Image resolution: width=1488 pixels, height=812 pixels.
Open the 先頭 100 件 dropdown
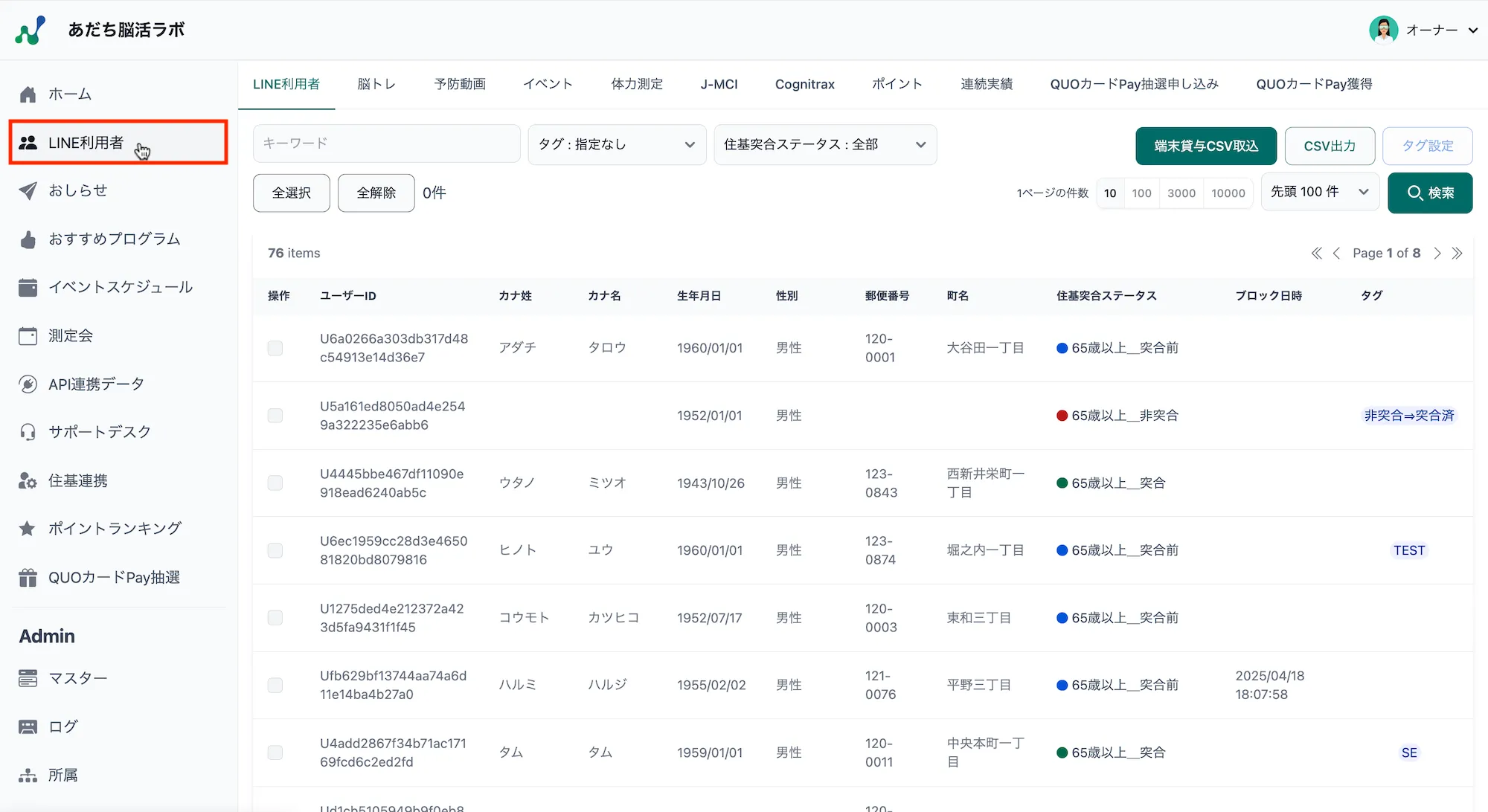pos(1320,192)
